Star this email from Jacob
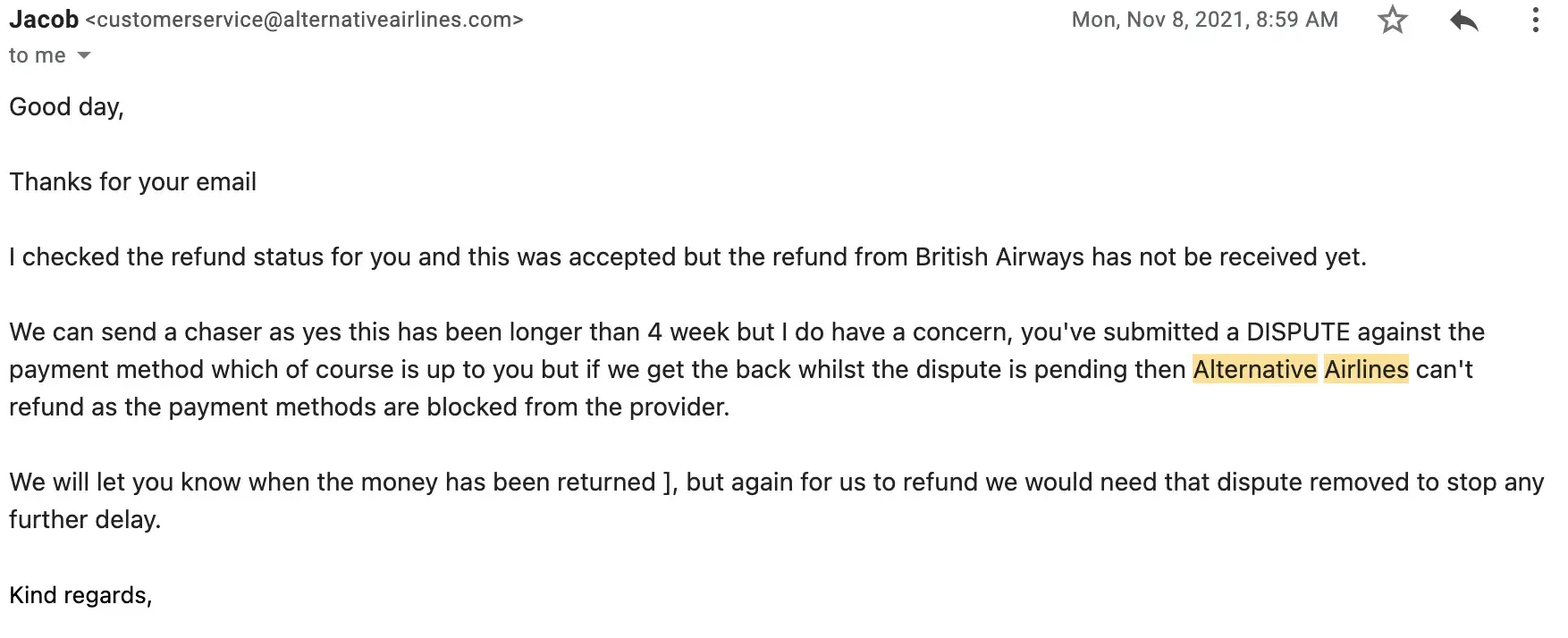Viewport: 1568px width, 638px height. coord(1392,21)
